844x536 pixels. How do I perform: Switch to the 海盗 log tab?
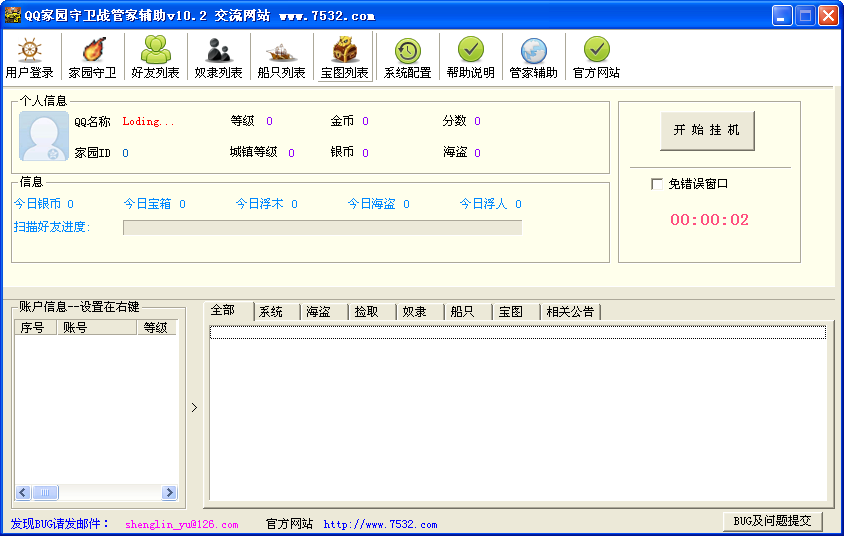[x=319, y=312]
